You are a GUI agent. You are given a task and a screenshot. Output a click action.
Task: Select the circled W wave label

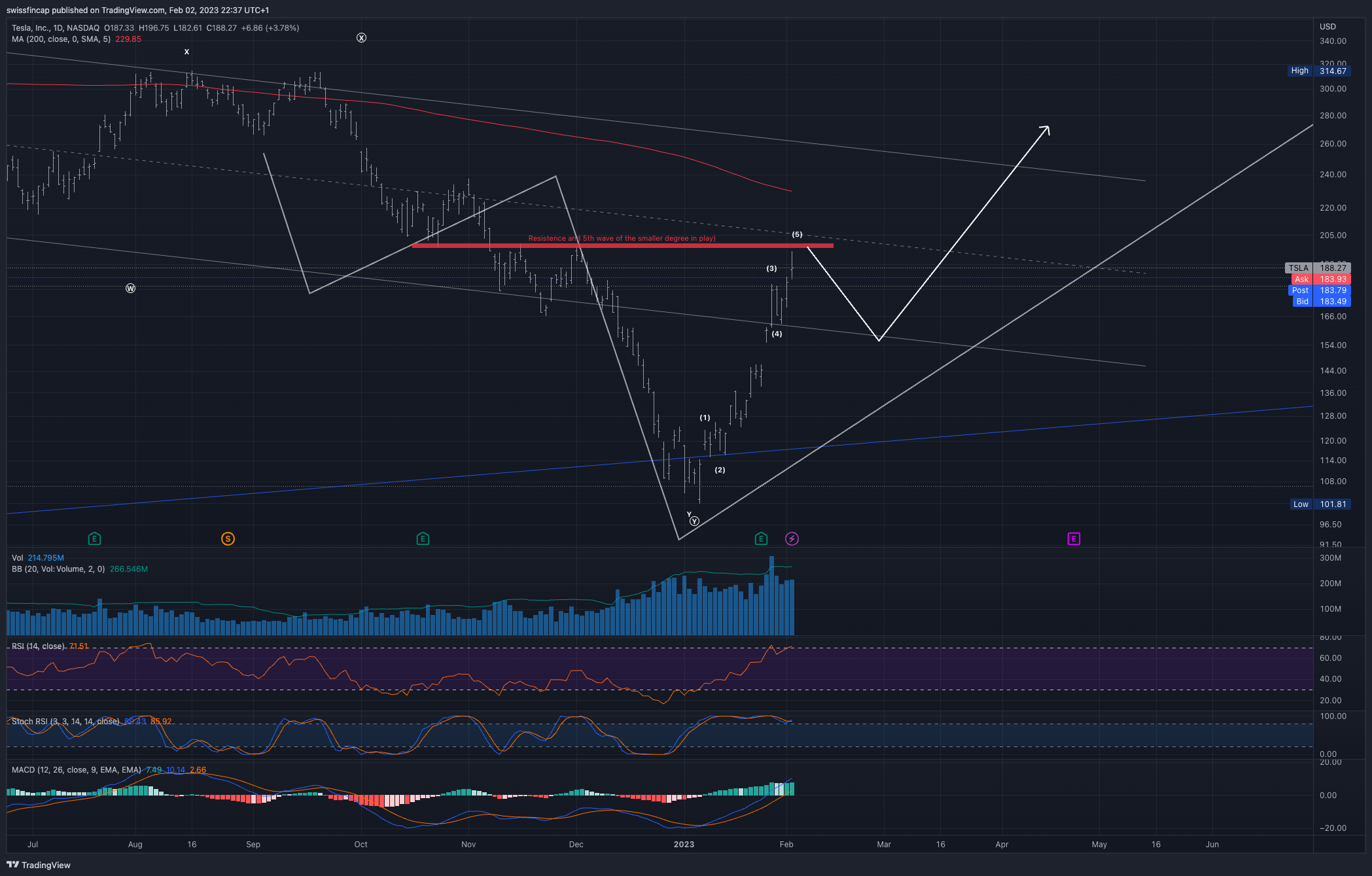click(x=131, y=289)
